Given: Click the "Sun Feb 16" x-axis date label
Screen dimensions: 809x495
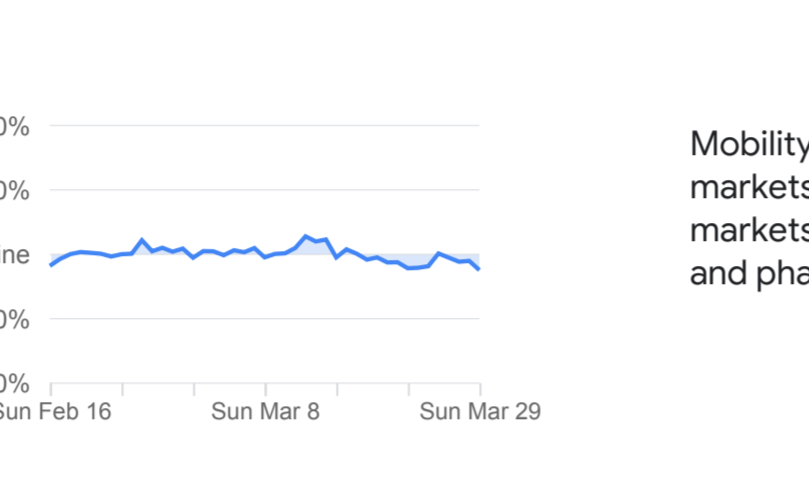Looking at the screenshot, I should coord(52,411).
